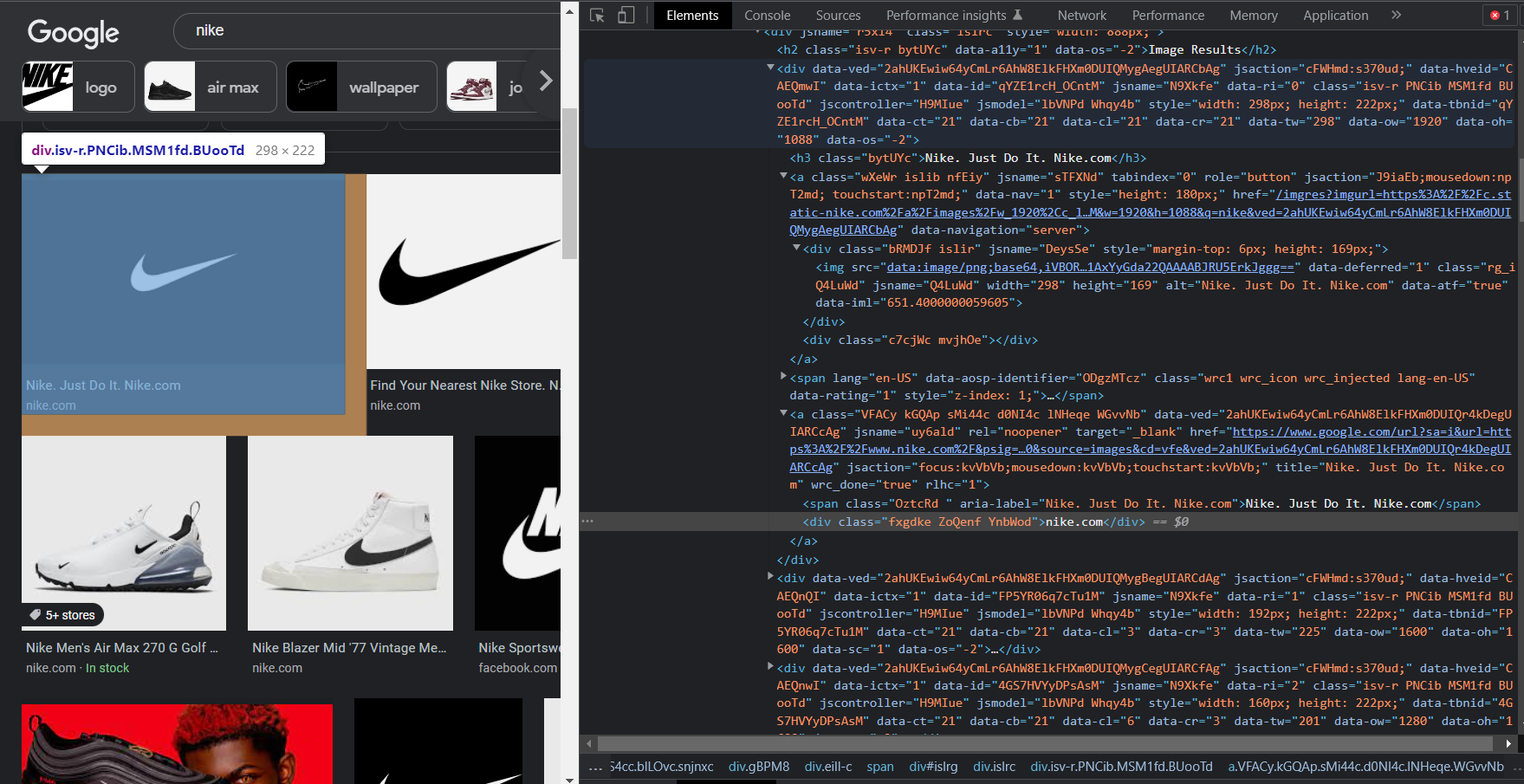Open the Application tab
The width and height of the screenshot is (1524, 784).
1335,16
